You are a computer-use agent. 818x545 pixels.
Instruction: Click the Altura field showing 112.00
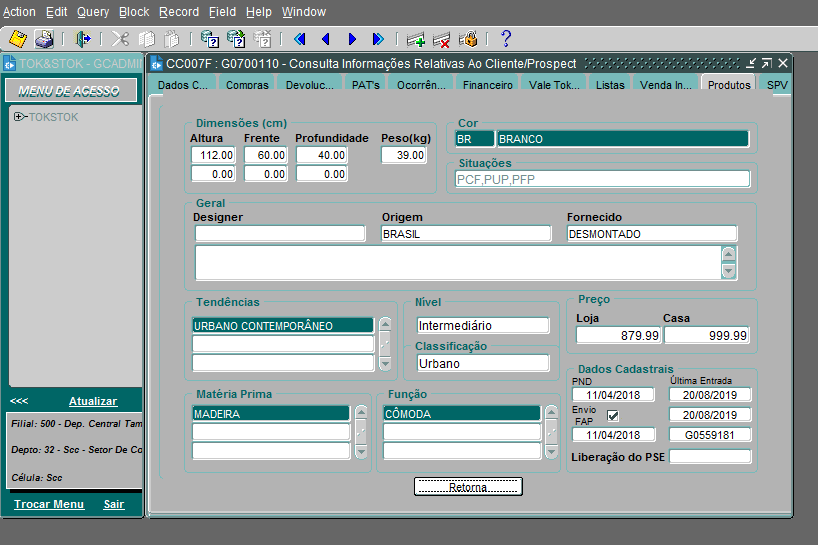tap(213, 155)
